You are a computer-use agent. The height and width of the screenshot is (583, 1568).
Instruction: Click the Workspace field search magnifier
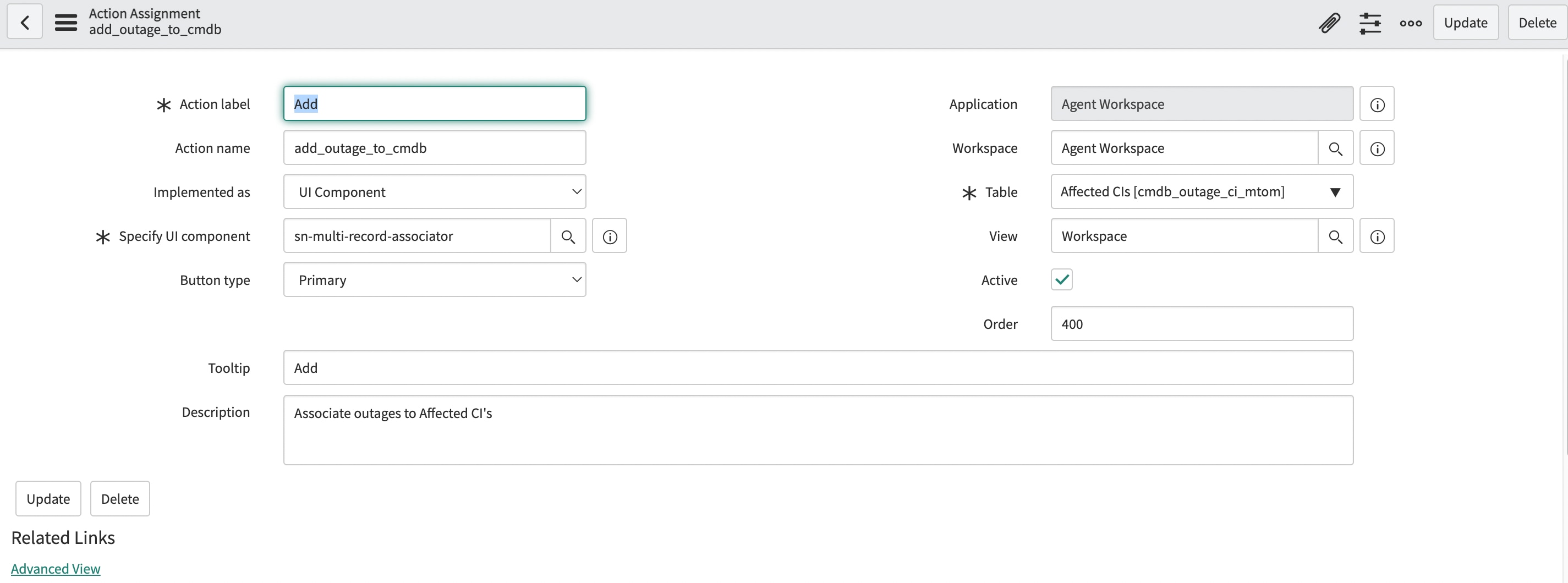[x=1336, y=147]
